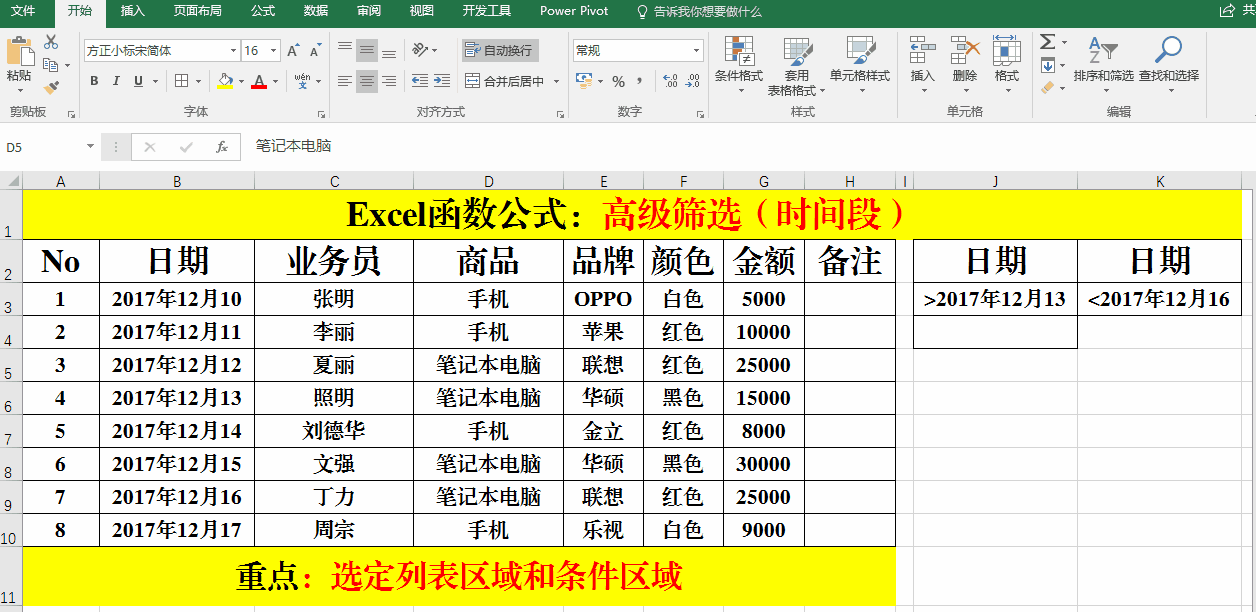Toggle Italic formatting

coord(116,81)
